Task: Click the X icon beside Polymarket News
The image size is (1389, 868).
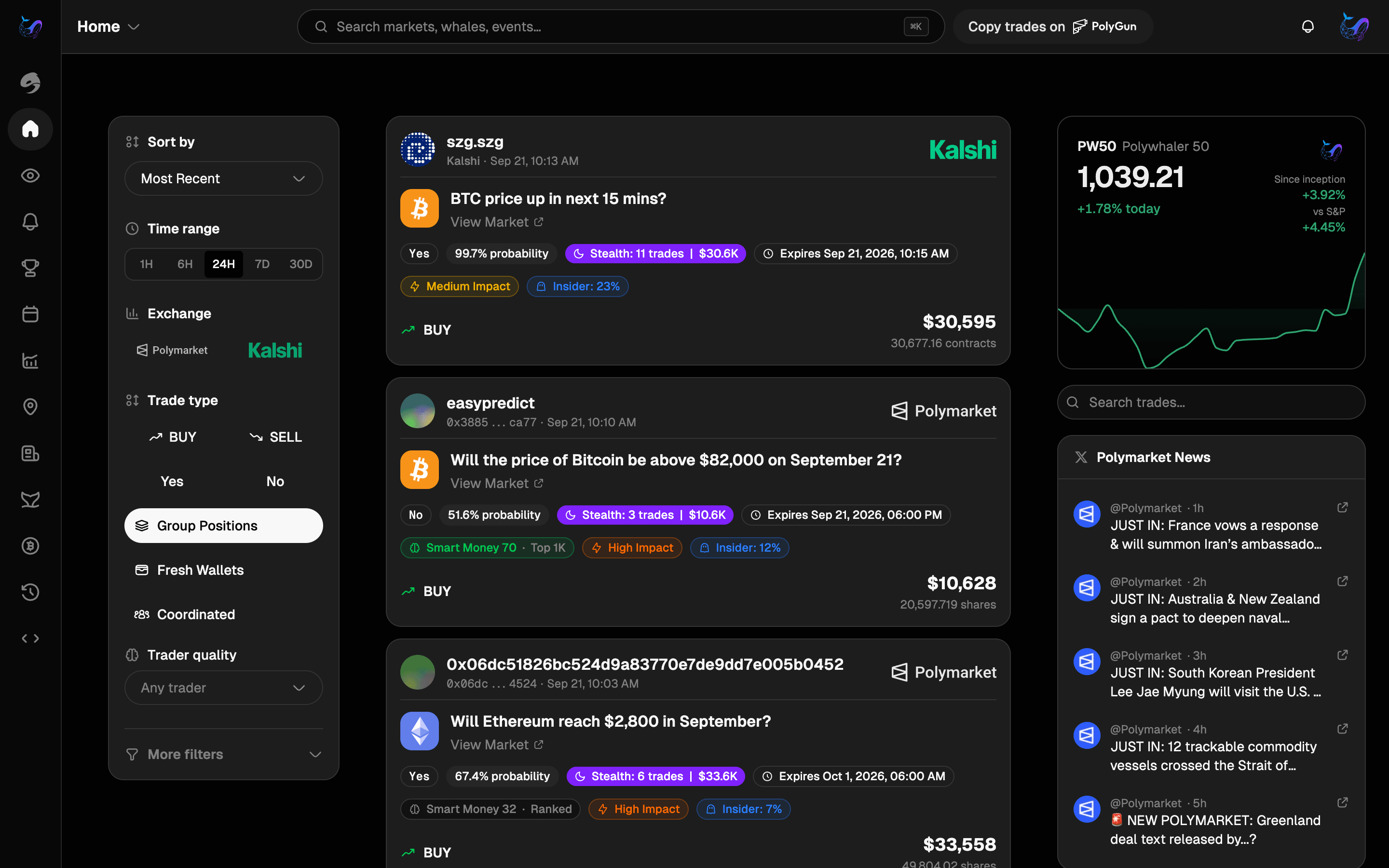Action: point(1081,457)
